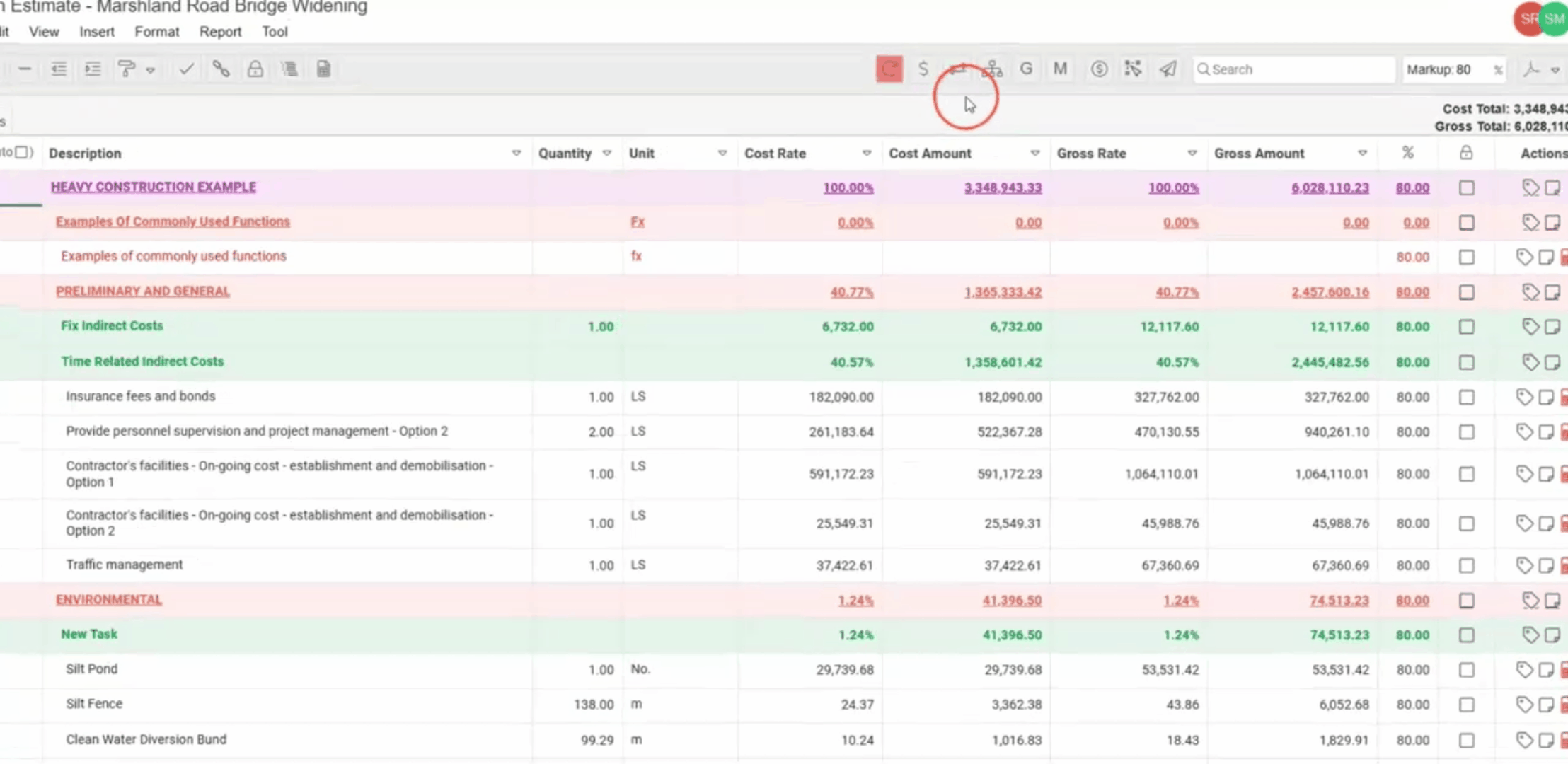The height and width of the screenshot is (764, 1568).
Task: Open the Description column filter dropdown
Action: (x=517, y=154)
